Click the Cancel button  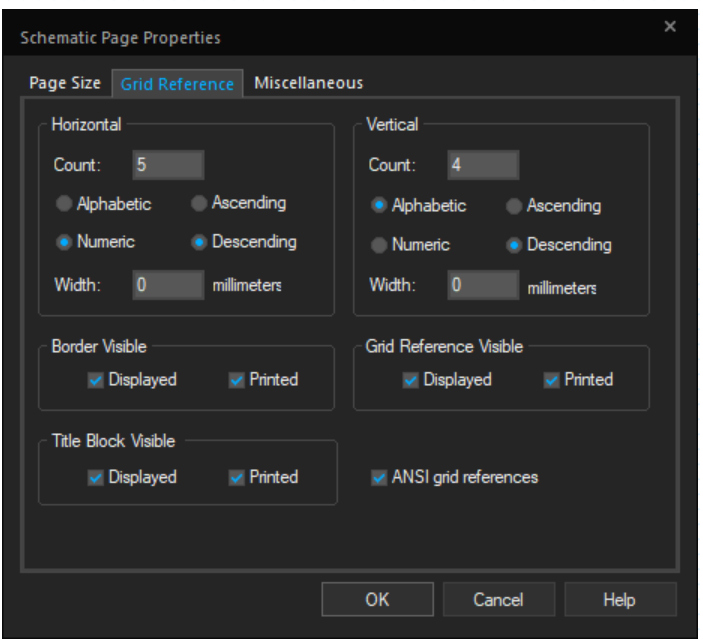[497, 600]
